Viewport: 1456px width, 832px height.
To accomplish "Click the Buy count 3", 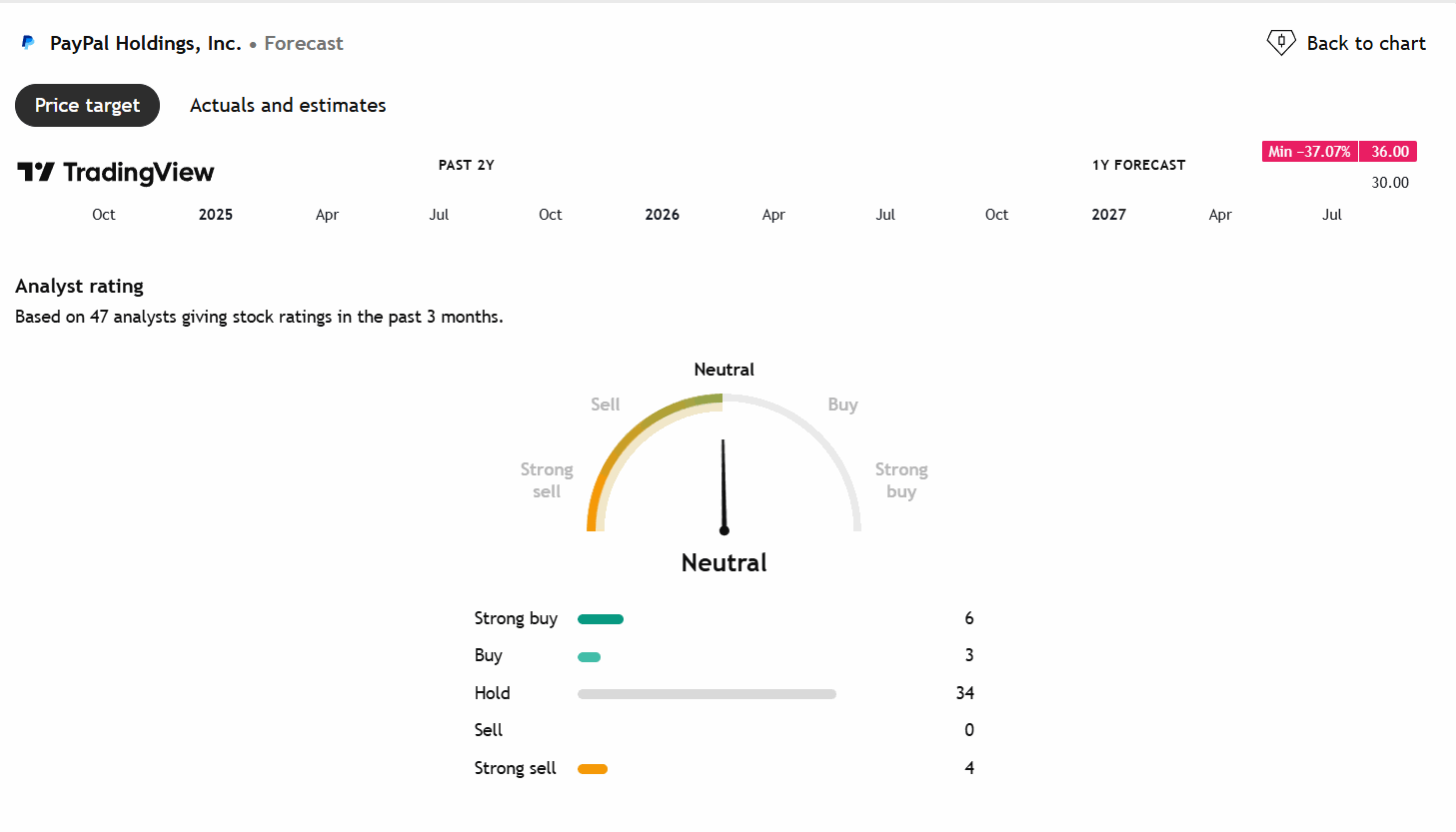I will 969,655.
